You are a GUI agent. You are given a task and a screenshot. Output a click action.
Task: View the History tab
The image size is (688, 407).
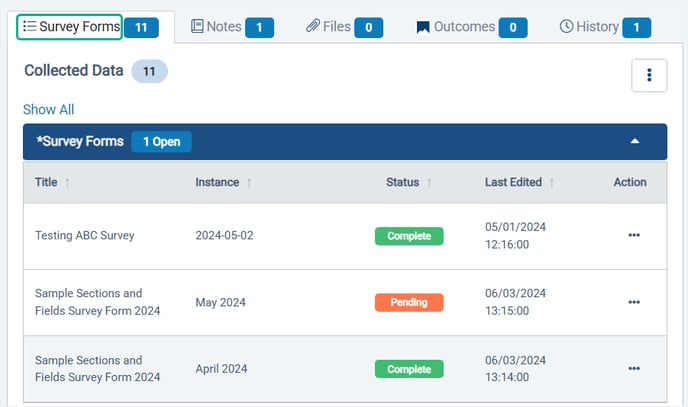pyautogui.click(x=589, y=27)
